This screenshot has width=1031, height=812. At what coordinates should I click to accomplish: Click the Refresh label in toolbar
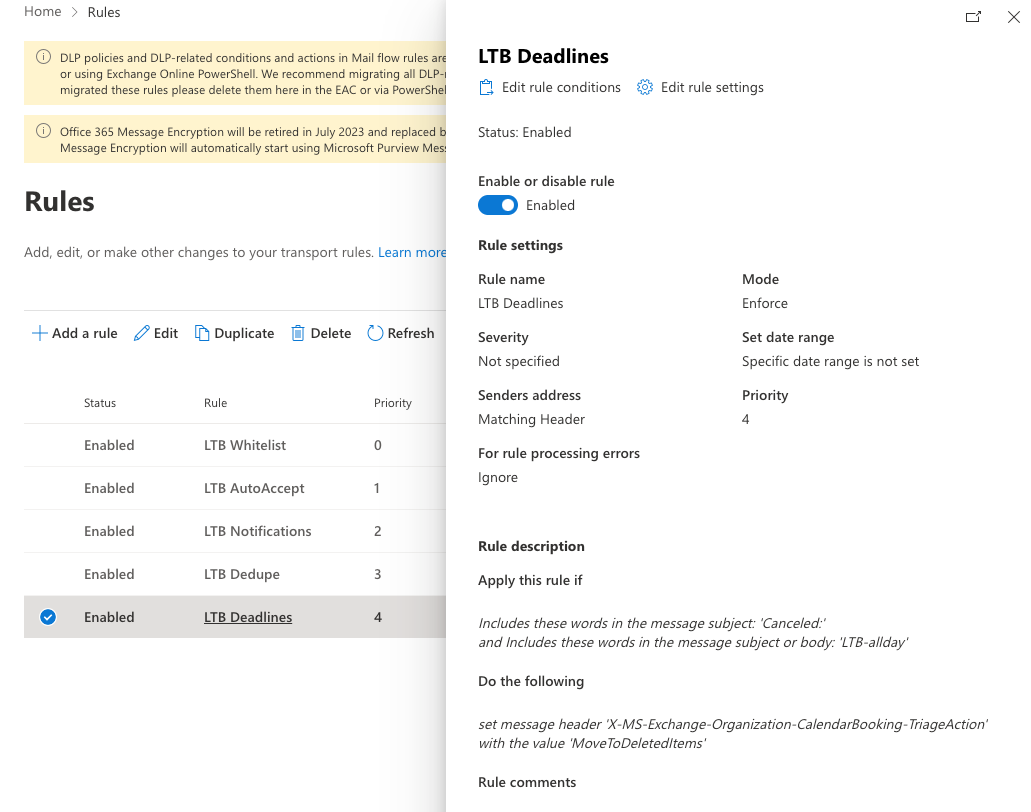411,333
